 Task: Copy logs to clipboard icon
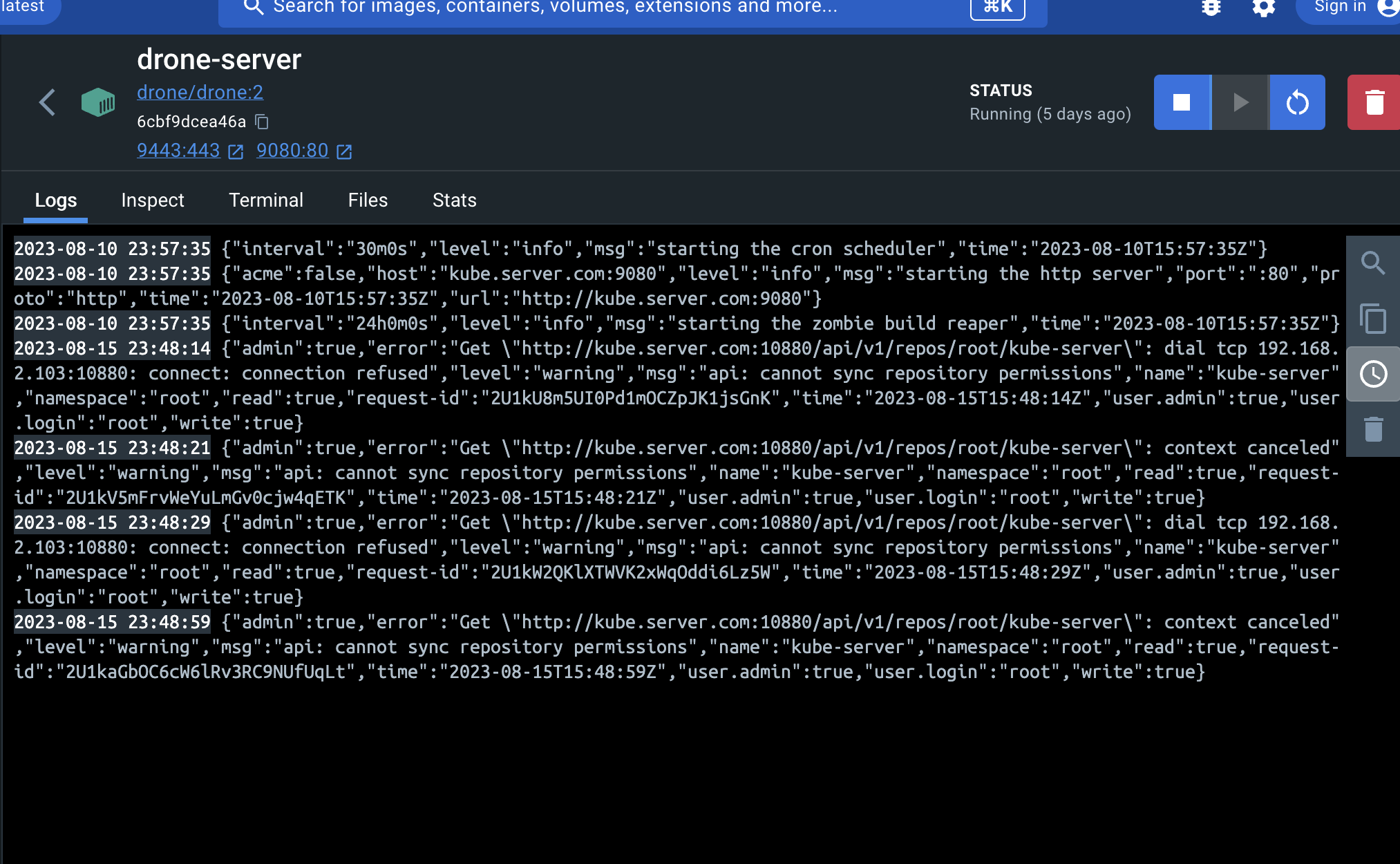(x=1373, y=319)
